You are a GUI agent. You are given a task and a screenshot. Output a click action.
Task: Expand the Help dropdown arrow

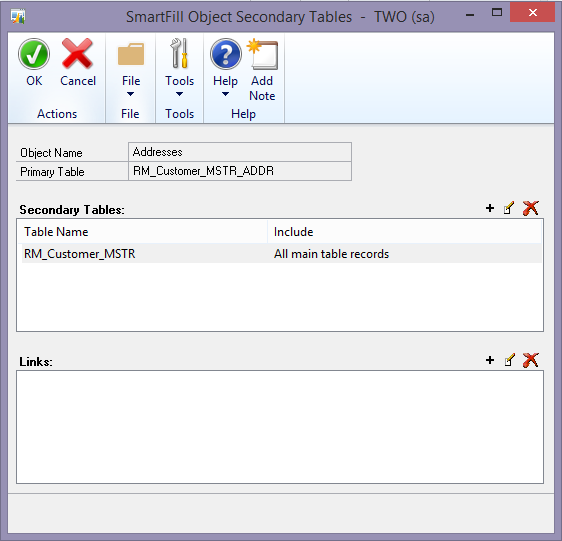coord(225,94)
